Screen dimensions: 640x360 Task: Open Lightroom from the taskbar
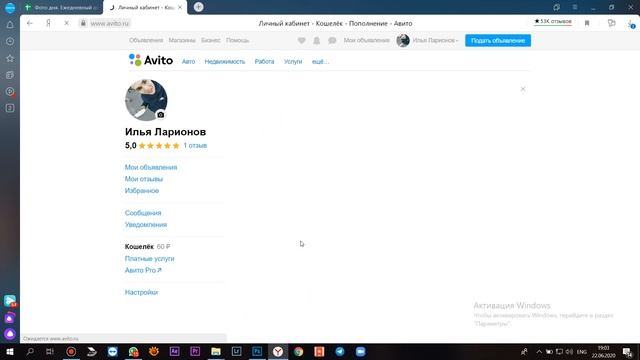tap(236, 351)
